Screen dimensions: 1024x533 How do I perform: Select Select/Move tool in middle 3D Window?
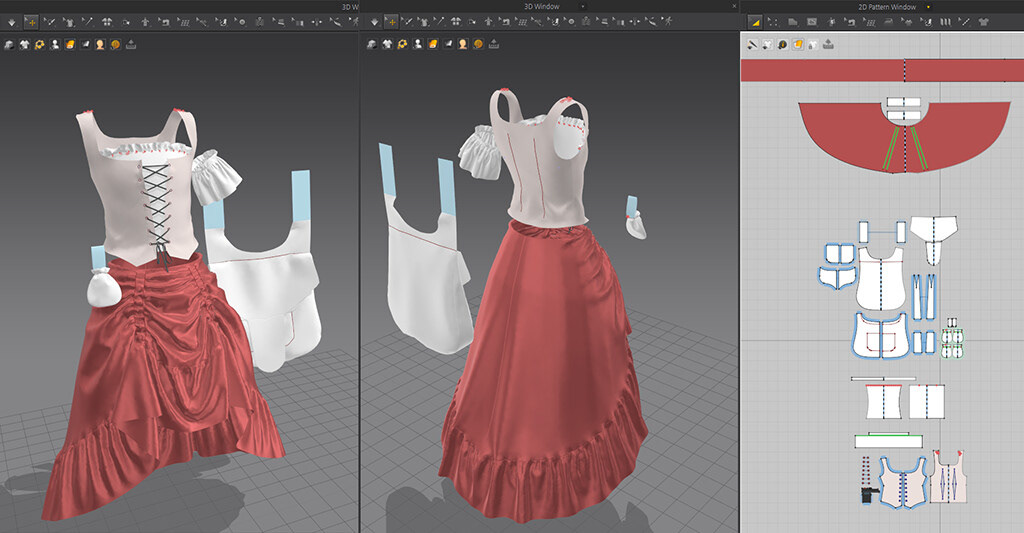point(391,20)
